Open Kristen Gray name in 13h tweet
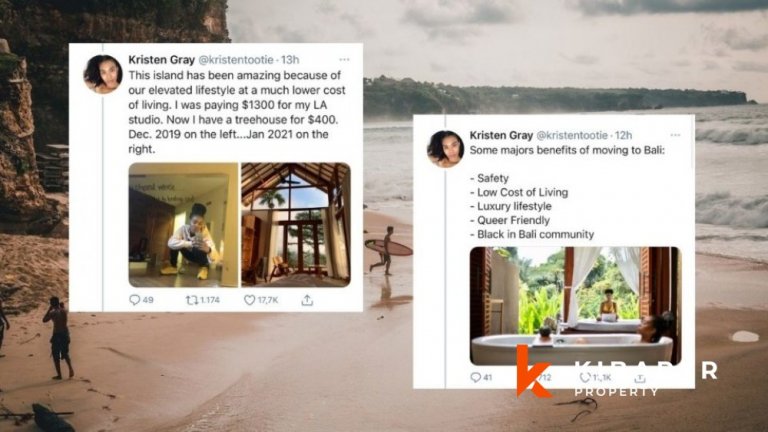Viewport: 768px width, 432px height. tap(162, 60)
